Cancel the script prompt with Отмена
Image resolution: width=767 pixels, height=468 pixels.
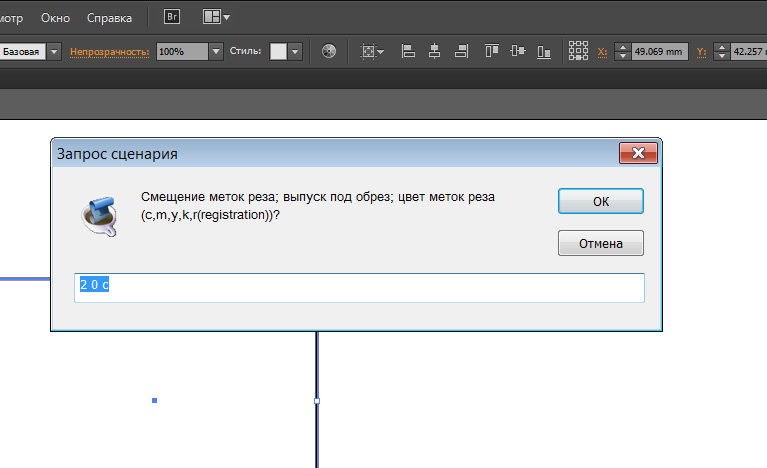[x=601, y=243]
